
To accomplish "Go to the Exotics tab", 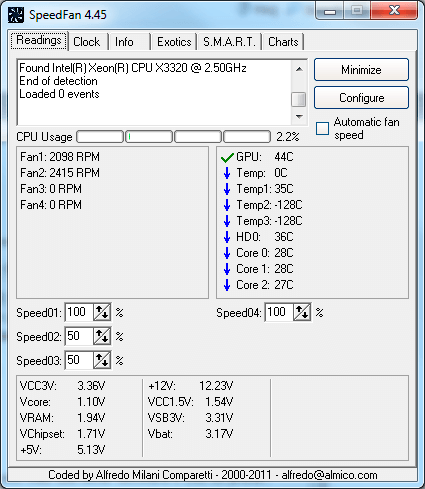I will (174, 42).
